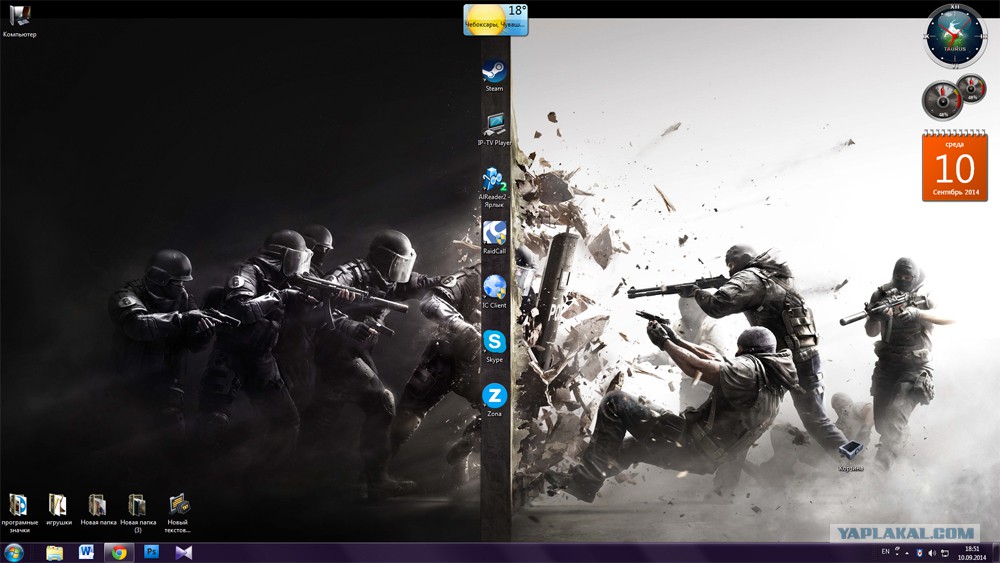The width and height of the screenshot is (1000, 563).
Task: Open the volume speaker tray icon
Action: click(x=932, y=553)
